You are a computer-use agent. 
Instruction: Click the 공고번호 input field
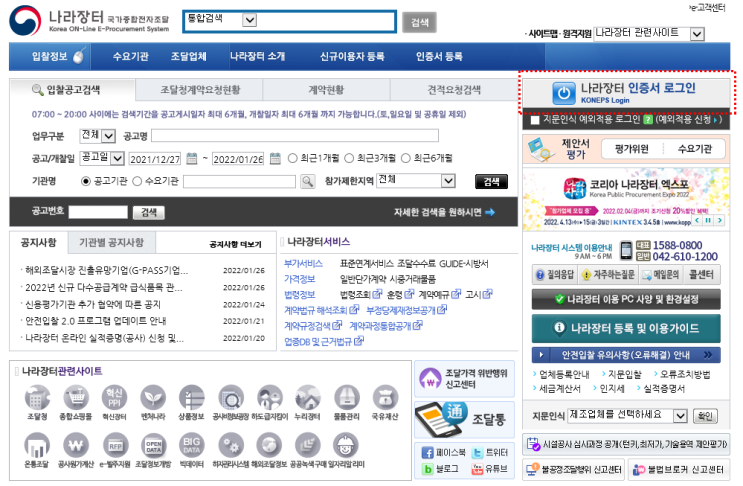coord(98,212)
